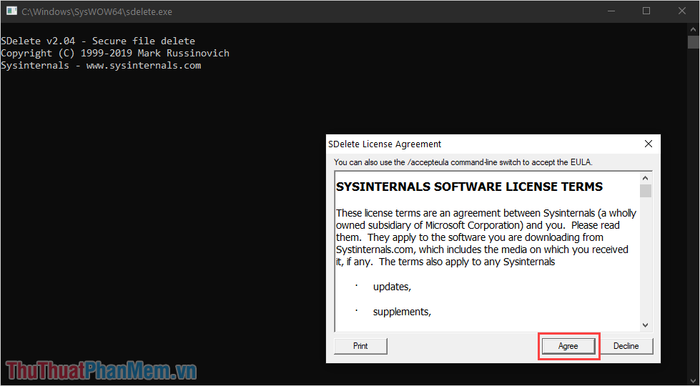
Task: Click the 'SDelete License Agreement' dialog title
Action: coord(384,144)
